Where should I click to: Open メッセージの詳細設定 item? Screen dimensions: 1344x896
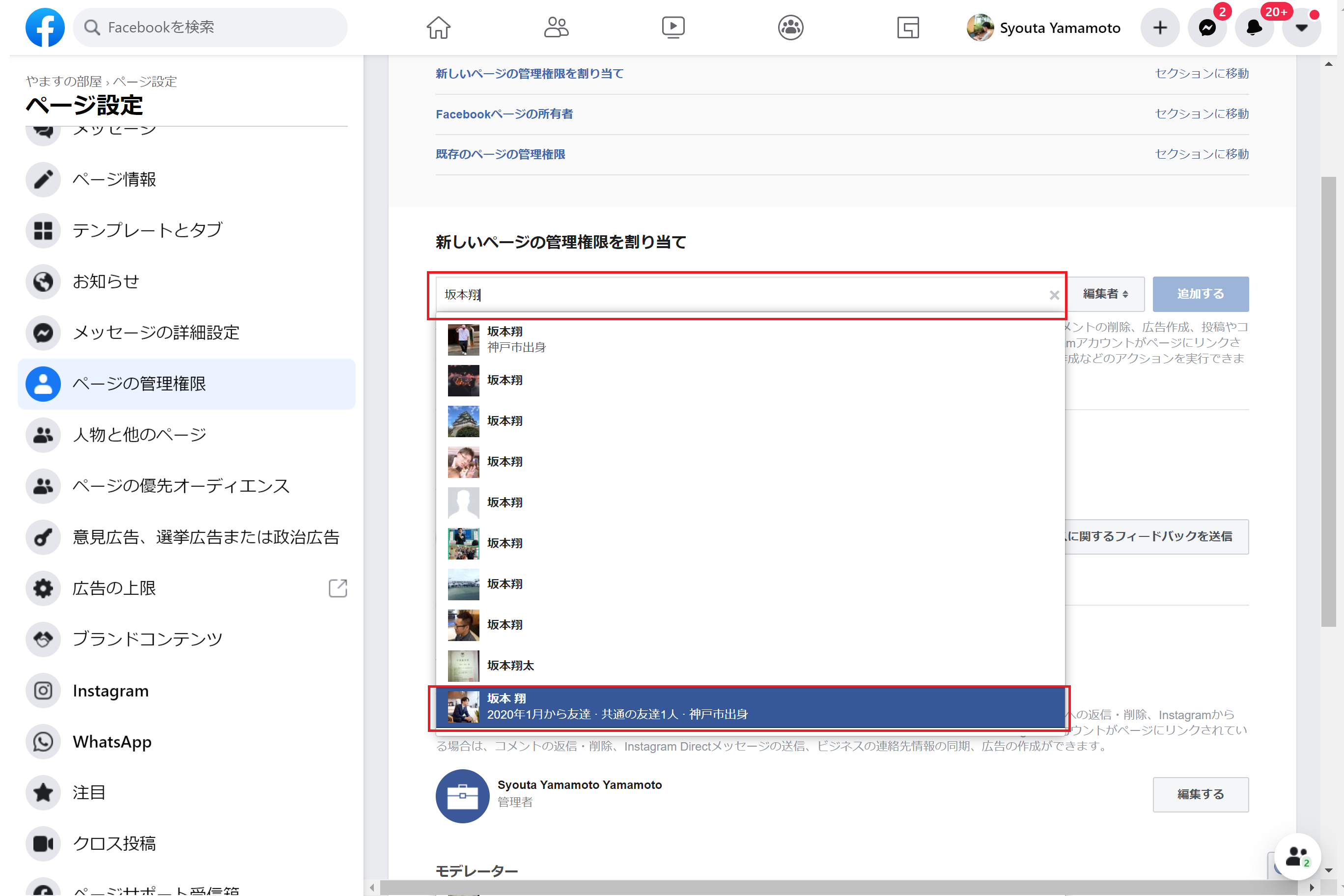(186, 333)
